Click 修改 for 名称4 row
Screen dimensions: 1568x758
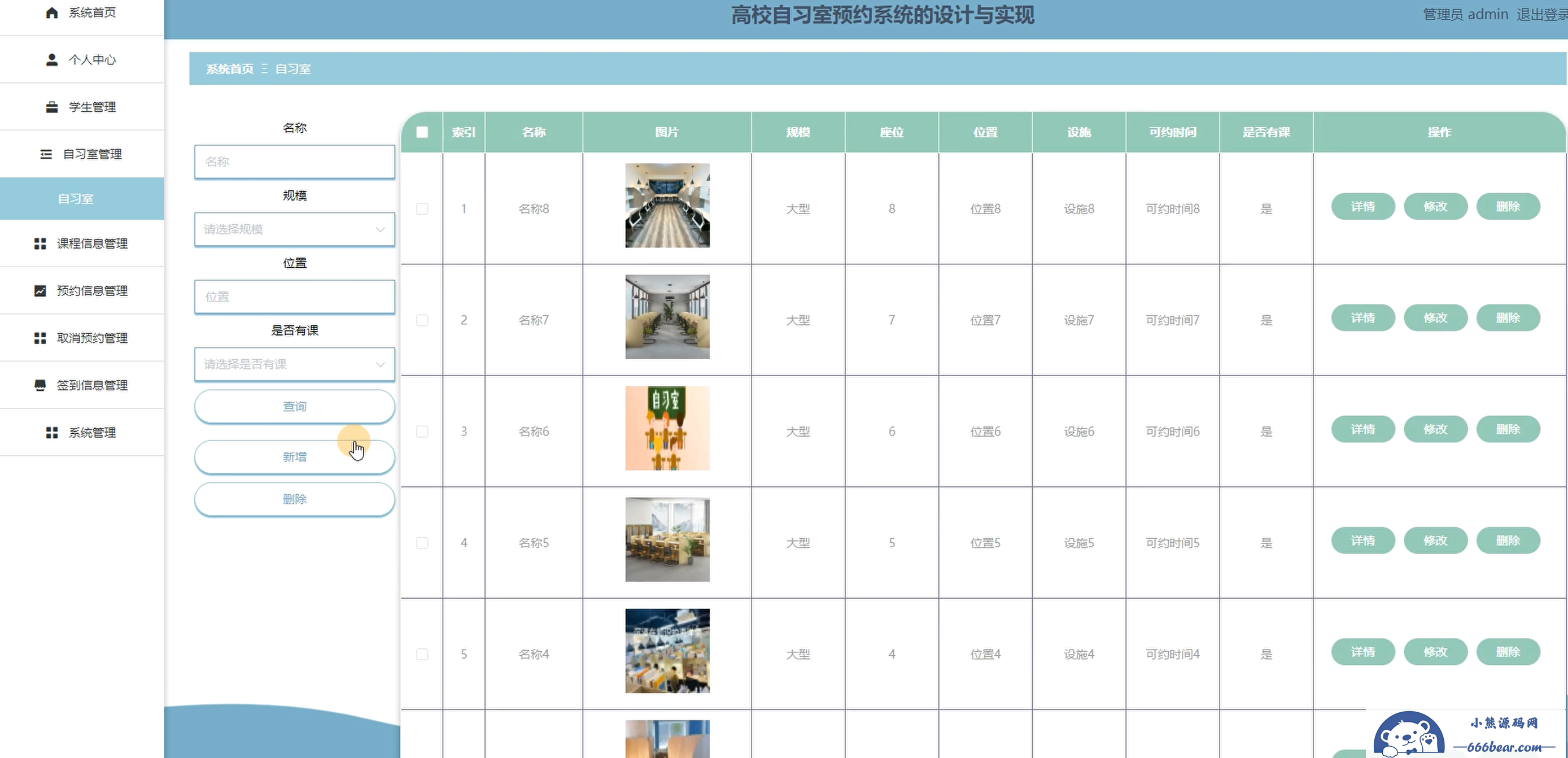[1435, 652]
